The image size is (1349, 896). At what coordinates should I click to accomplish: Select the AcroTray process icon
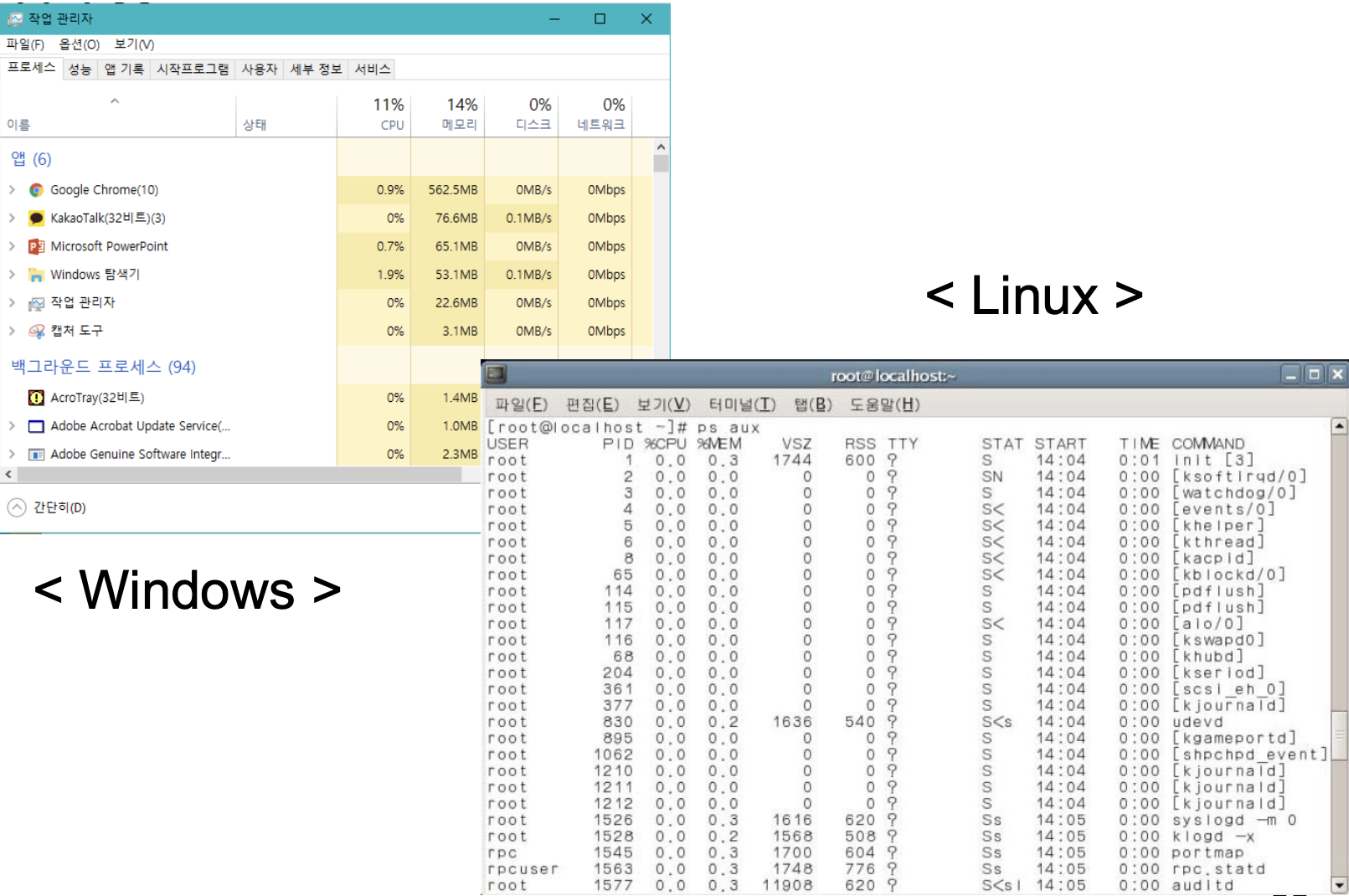point(36,398)
